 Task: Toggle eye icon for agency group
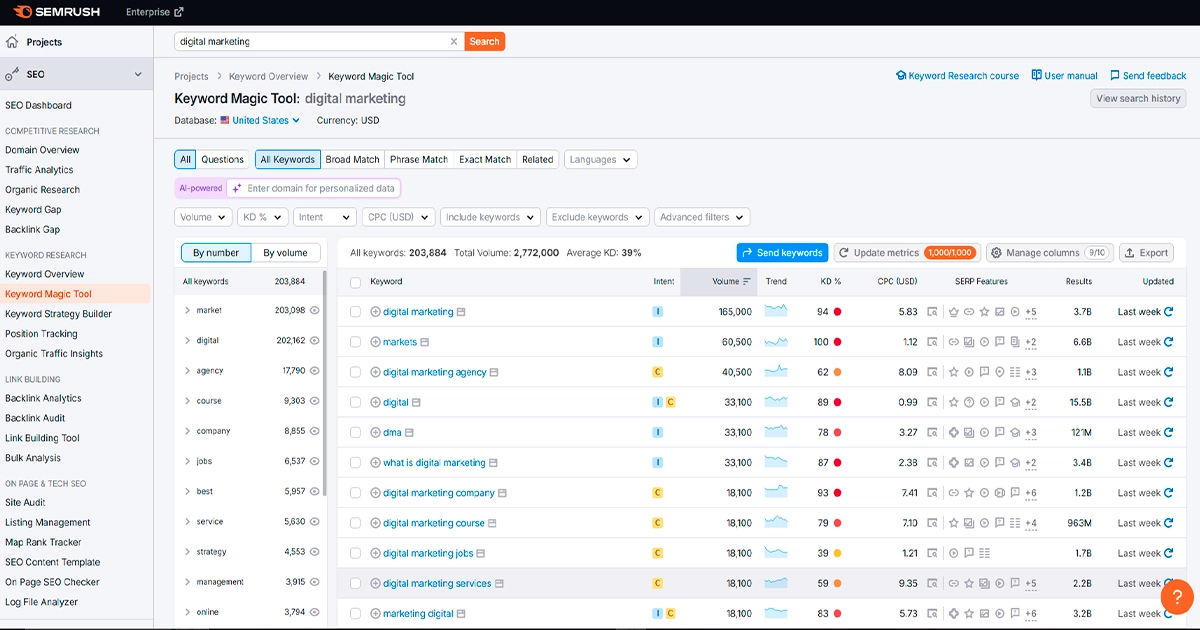(x=315, y=371)
